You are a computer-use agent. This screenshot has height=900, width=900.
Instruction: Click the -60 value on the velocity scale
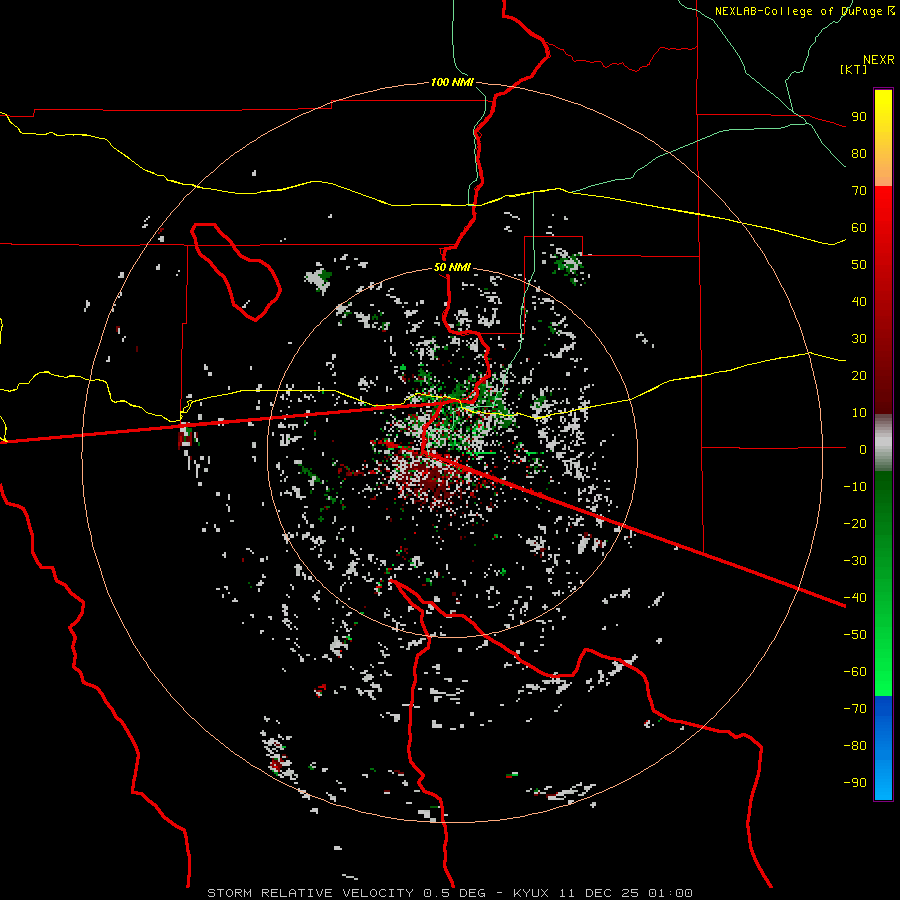(855, 672)
